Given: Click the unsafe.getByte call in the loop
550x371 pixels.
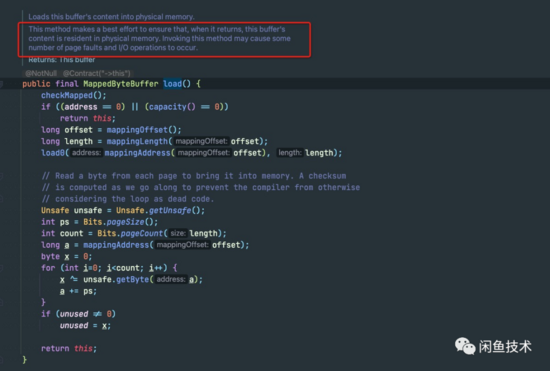Looking at the screenshot, I should tap(116, 279).
